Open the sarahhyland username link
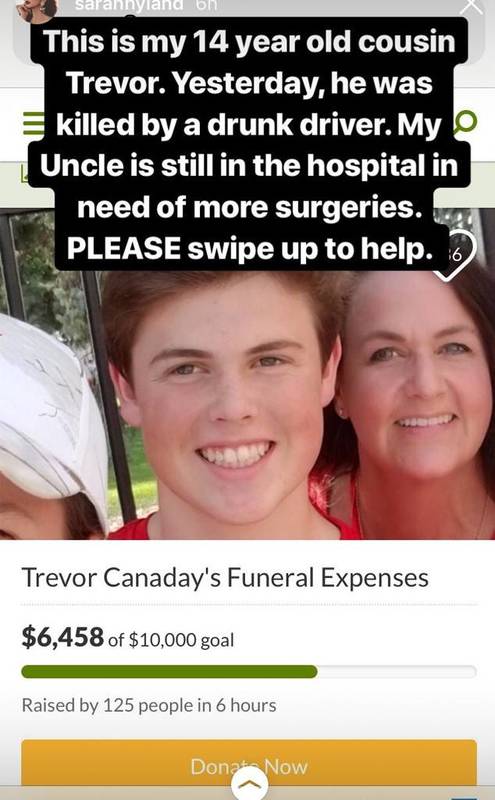 click(x=129, y=6)
